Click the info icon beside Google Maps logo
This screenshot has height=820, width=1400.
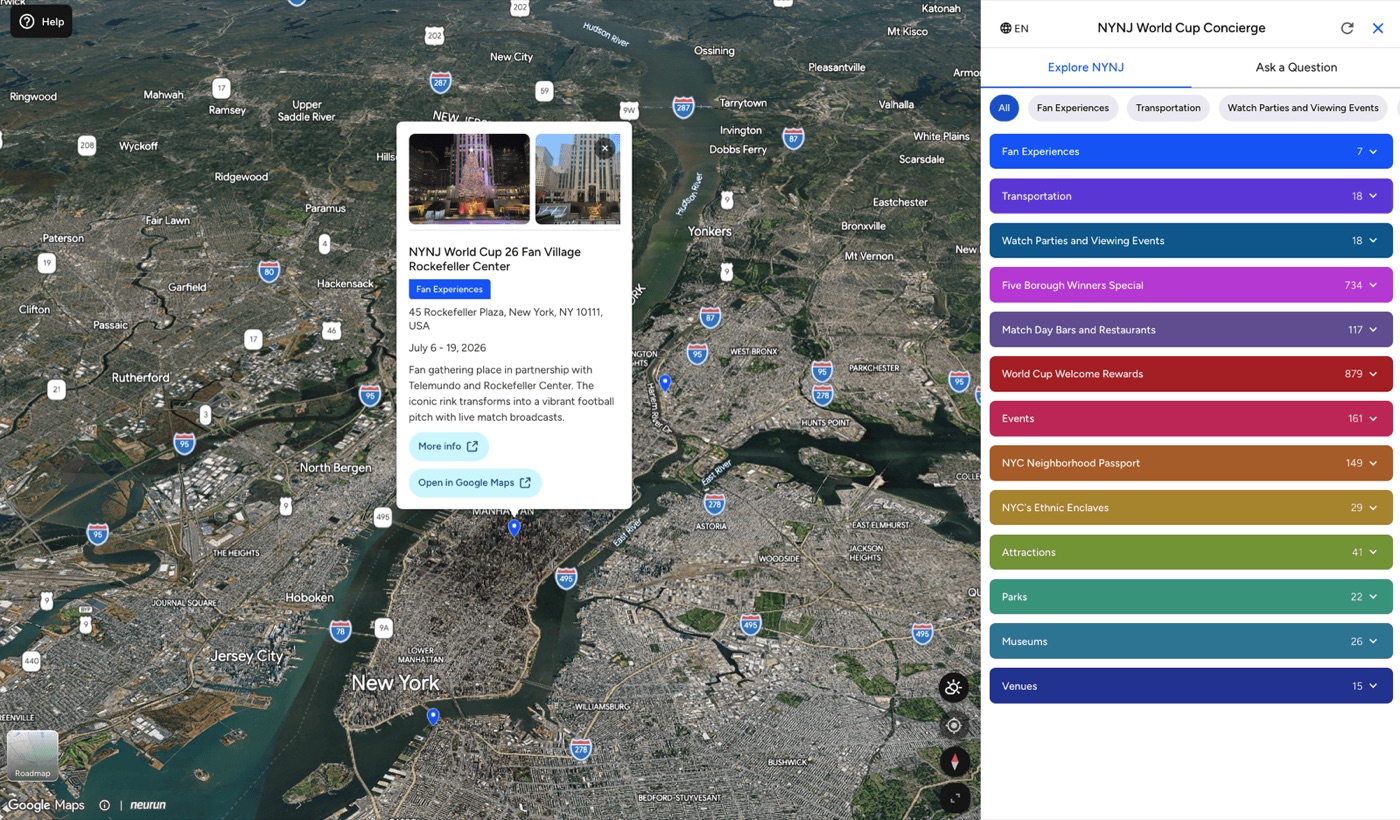(104, 805)
